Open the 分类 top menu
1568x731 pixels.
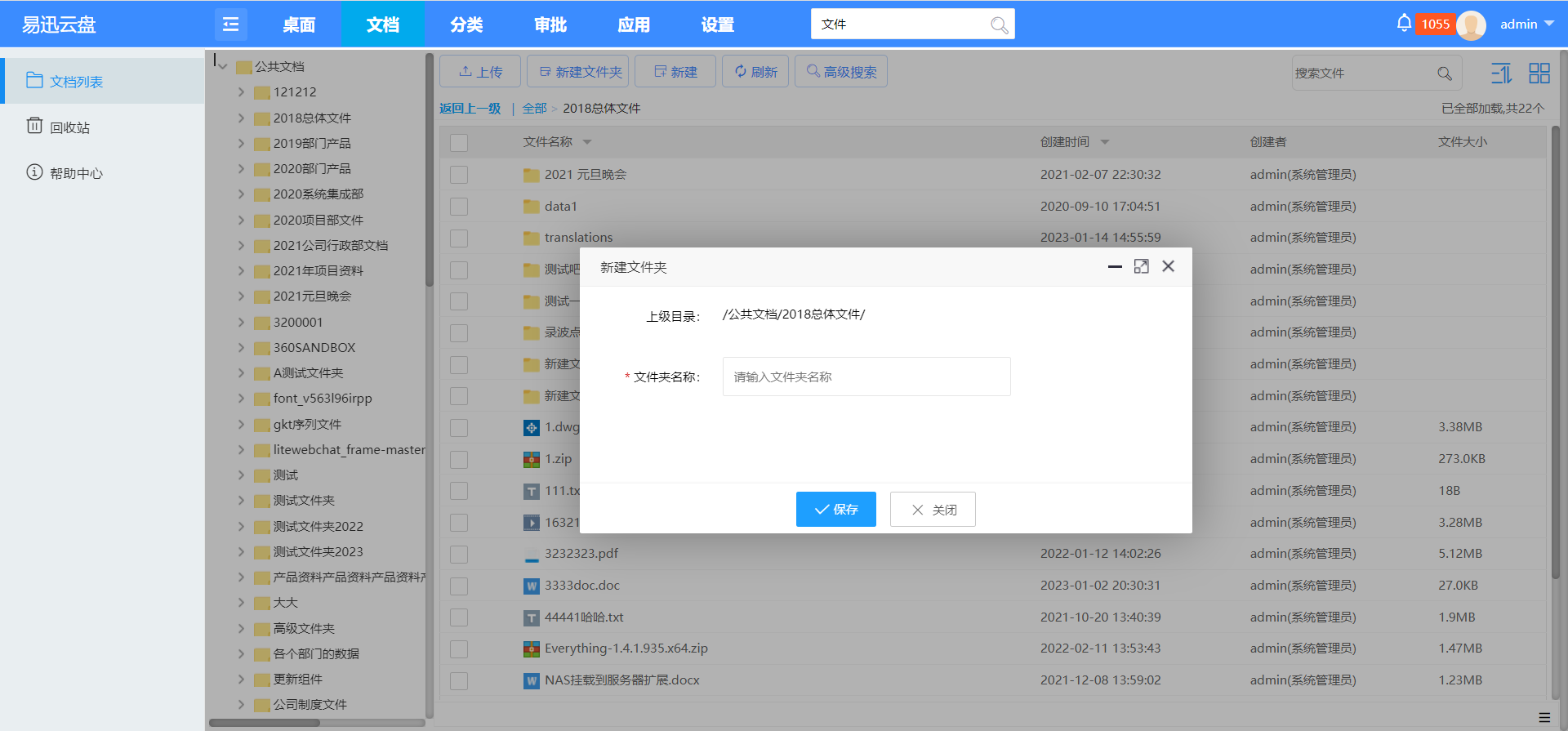(x=466, y=25)
